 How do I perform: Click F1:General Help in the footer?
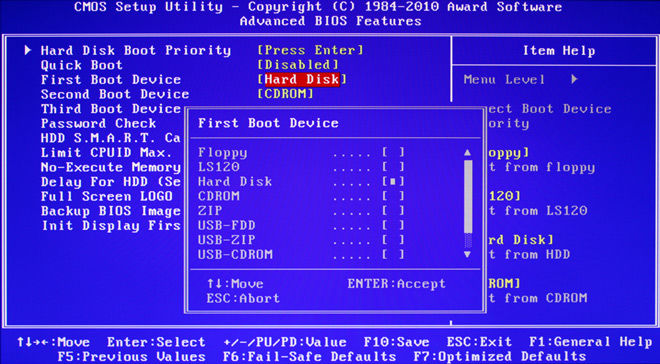(x=591, y=342)
